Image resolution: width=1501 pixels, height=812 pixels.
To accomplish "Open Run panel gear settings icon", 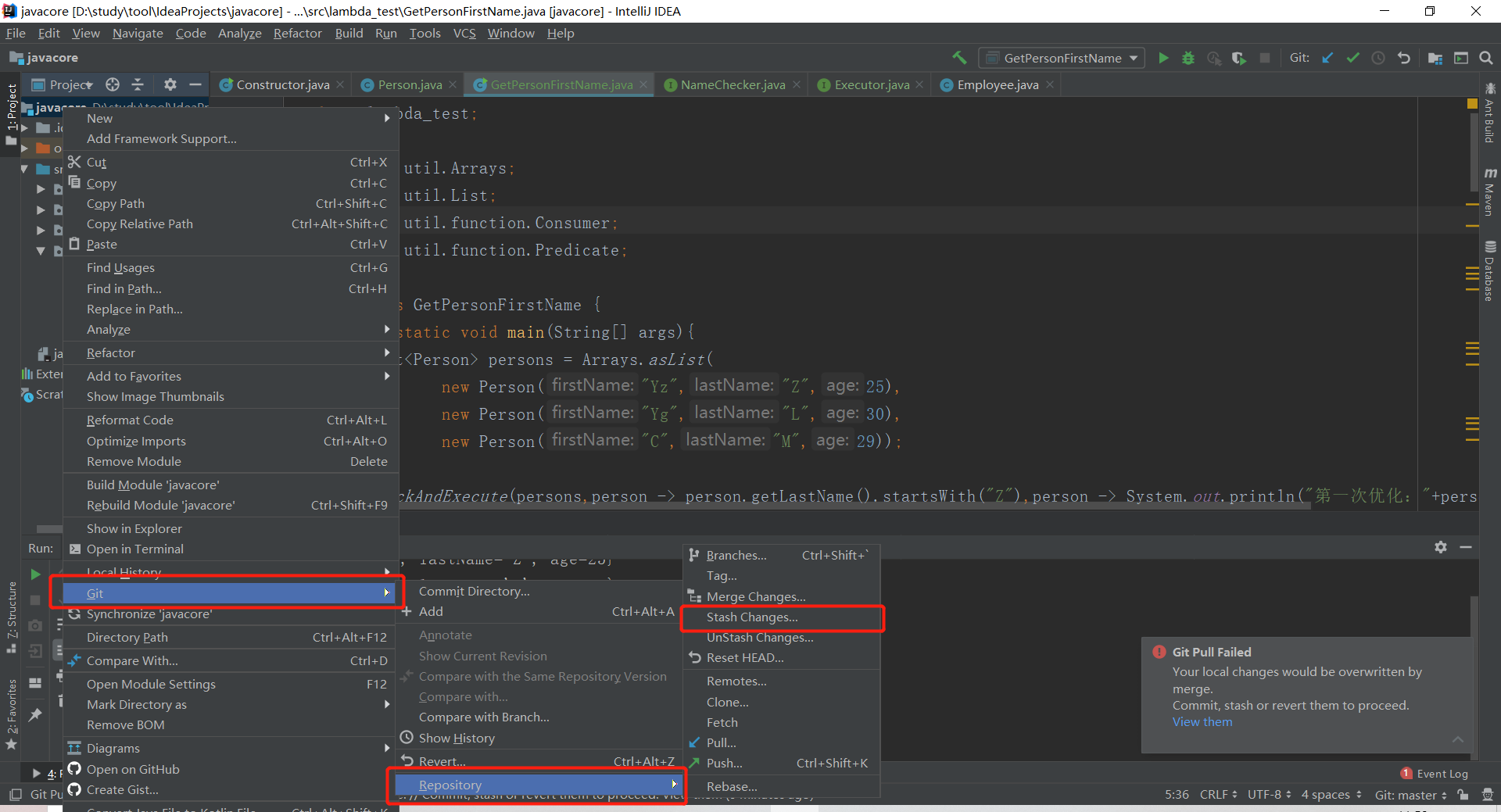I will coord(1441,547).
